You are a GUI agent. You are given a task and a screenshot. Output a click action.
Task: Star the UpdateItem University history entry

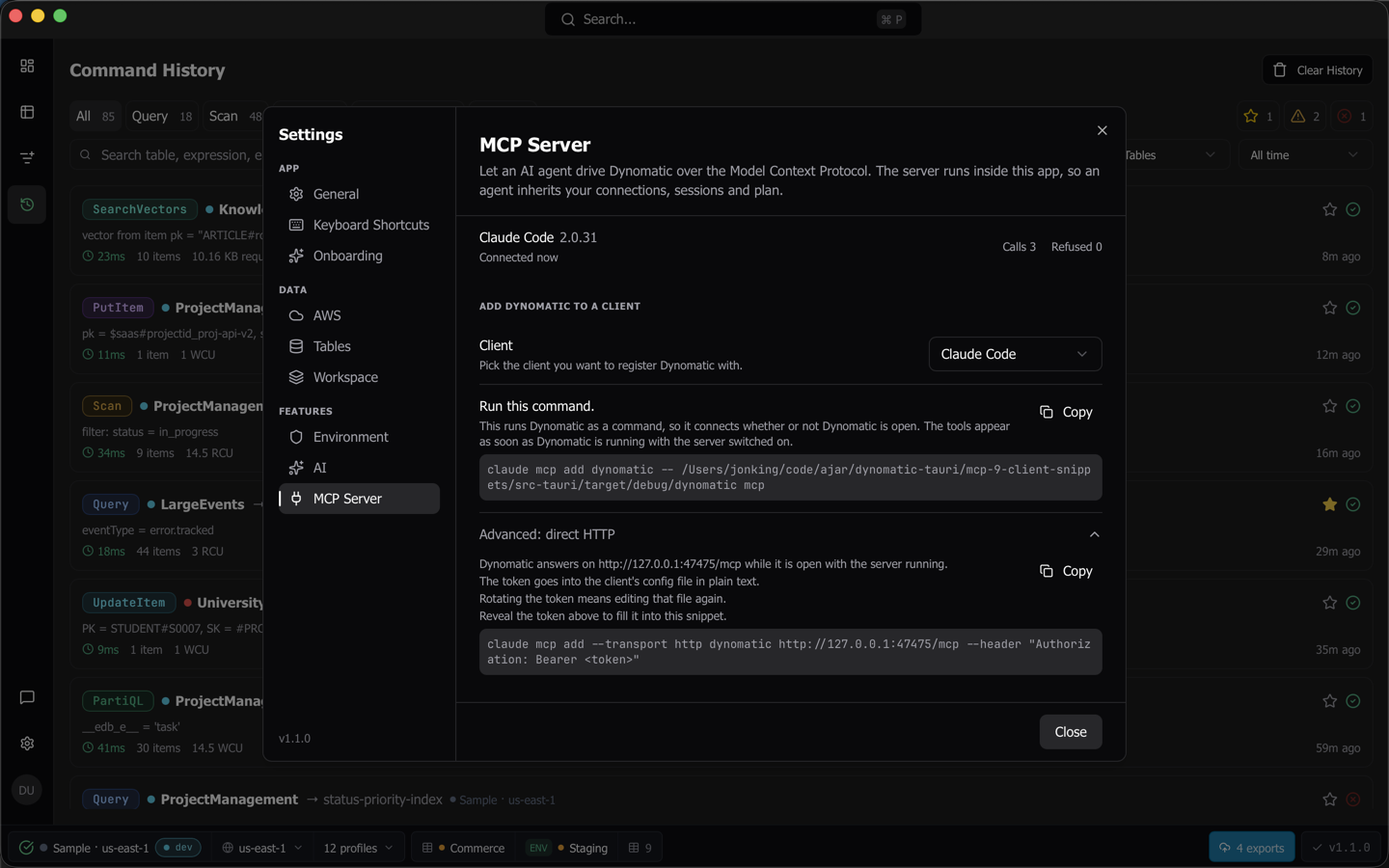pyautogui.click(x=1329, y=603)
